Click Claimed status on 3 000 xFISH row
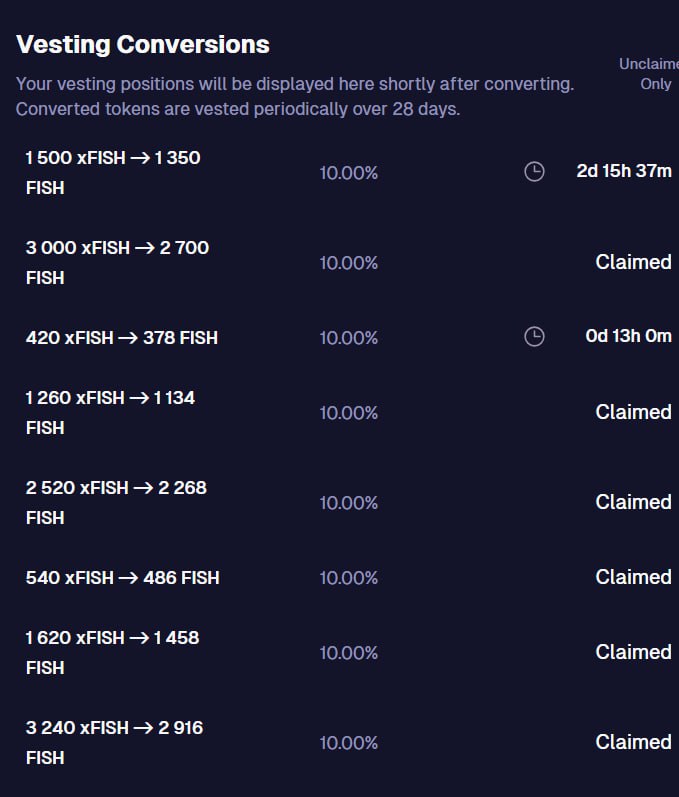This screenshot has height=797, width=679. 633,262
